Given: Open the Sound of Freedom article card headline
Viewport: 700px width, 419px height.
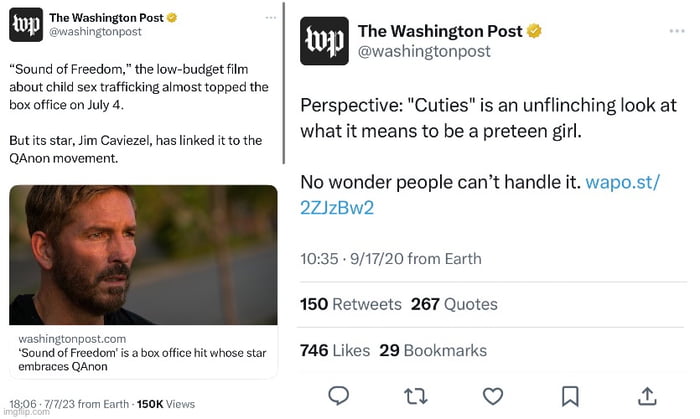Looking at the screenshot, I should (x=118, y=359).
